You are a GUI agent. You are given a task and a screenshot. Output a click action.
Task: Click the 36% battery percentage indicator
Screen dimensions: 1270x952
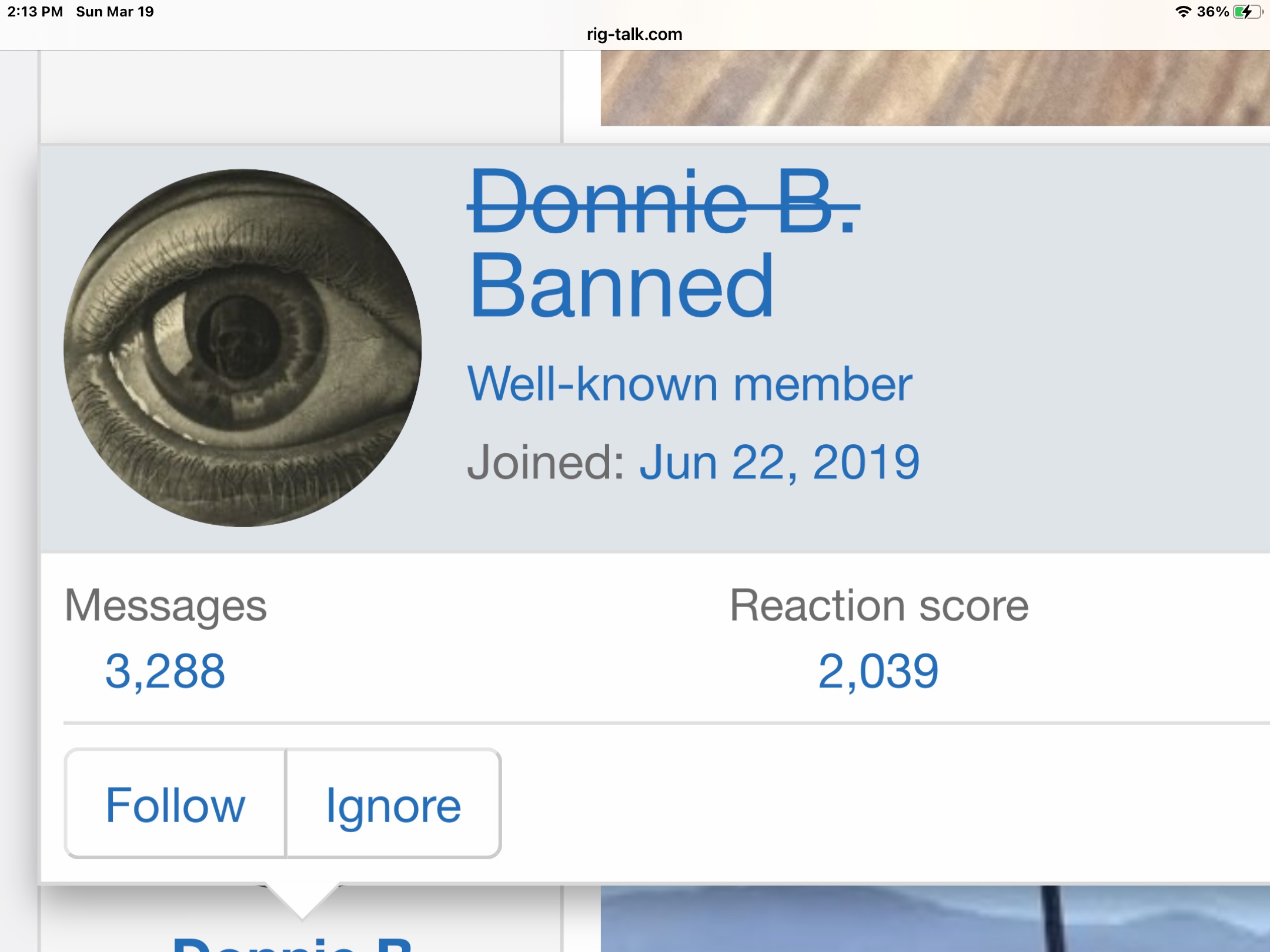coord(1212,12)
